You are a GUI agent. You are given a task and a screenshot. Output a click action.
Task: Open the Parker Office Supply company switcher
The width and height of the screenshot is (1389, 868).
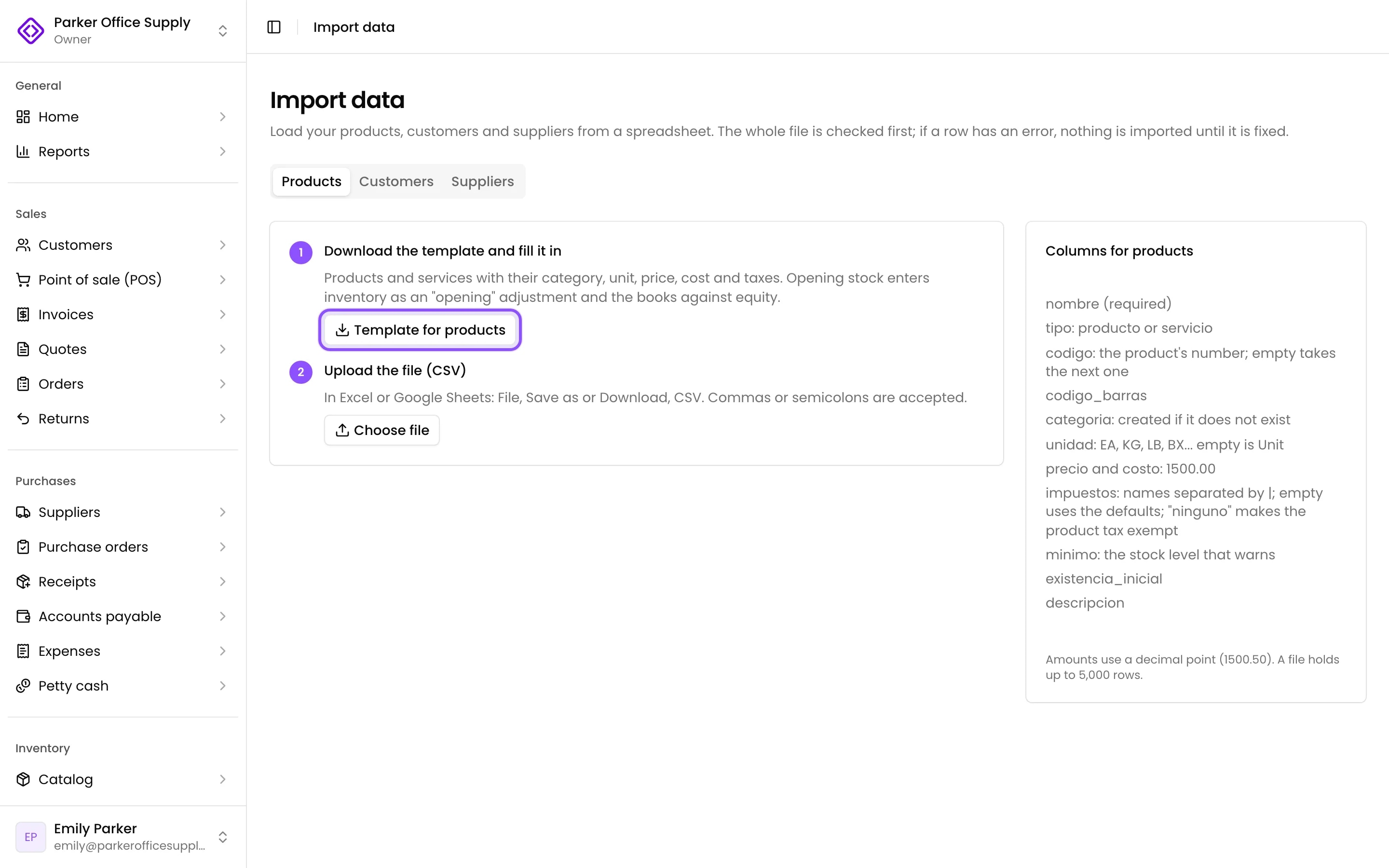123,30
